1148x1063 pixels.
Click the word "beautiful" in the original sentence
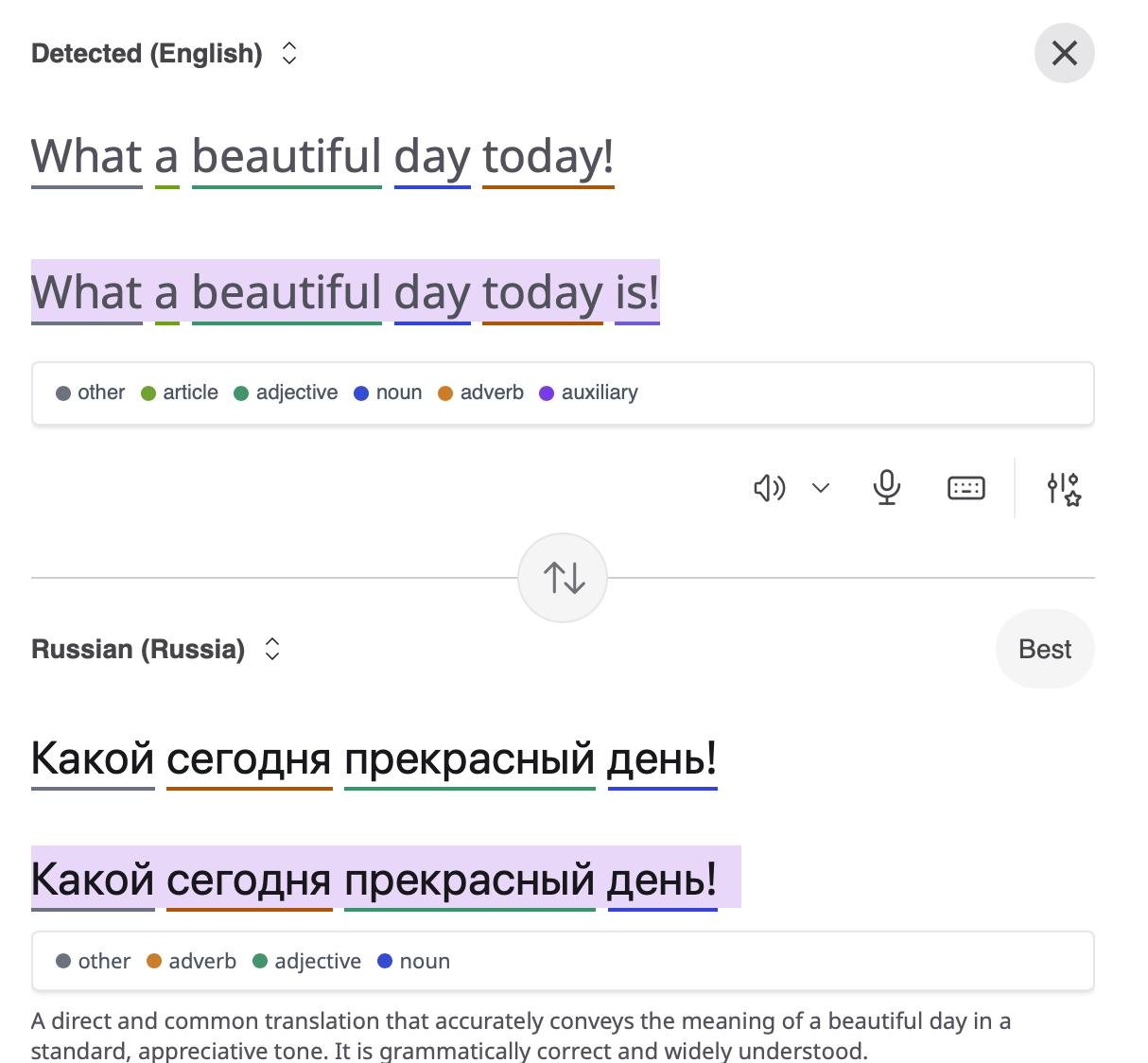click(x=287, y=157)
